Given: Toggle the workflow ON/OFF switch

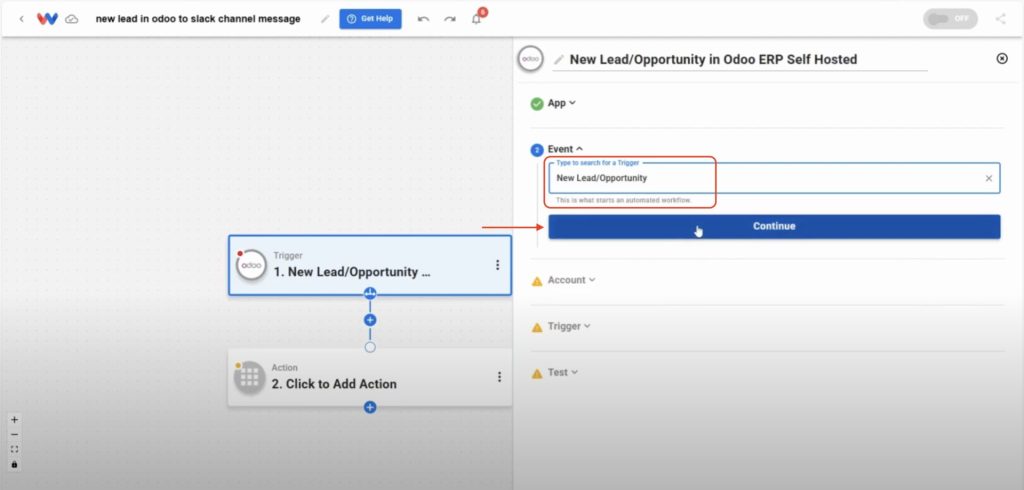Looking at the screenshot, I should click(950, 18).
